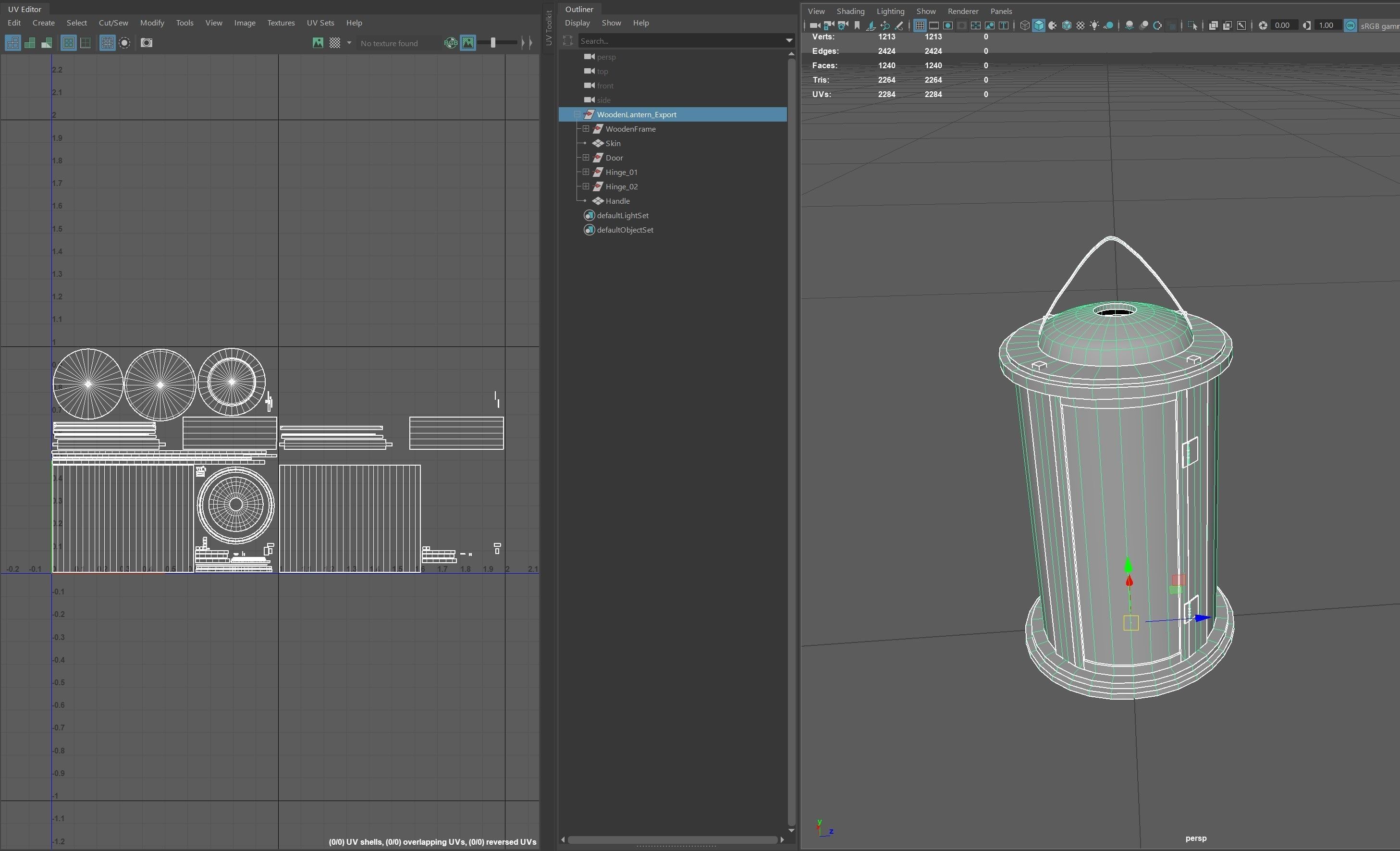Screen dimensions: 1400x851
Task: Click the grease pencil icon
Action: (x=899, y=25)
